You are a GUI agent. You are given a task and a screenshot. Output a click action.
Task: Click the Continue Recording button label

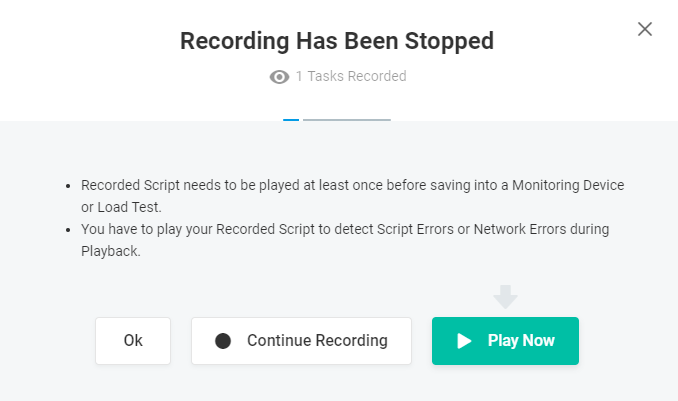point(317,341)
